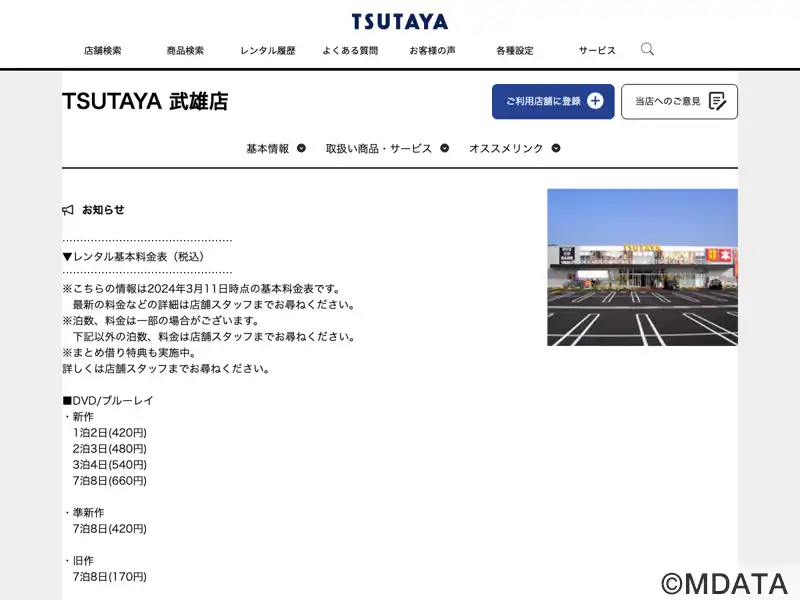This screenshot has height=600, width=800.
Task: Click the 3泊4日(540円) price line
Action: point(110,465)
